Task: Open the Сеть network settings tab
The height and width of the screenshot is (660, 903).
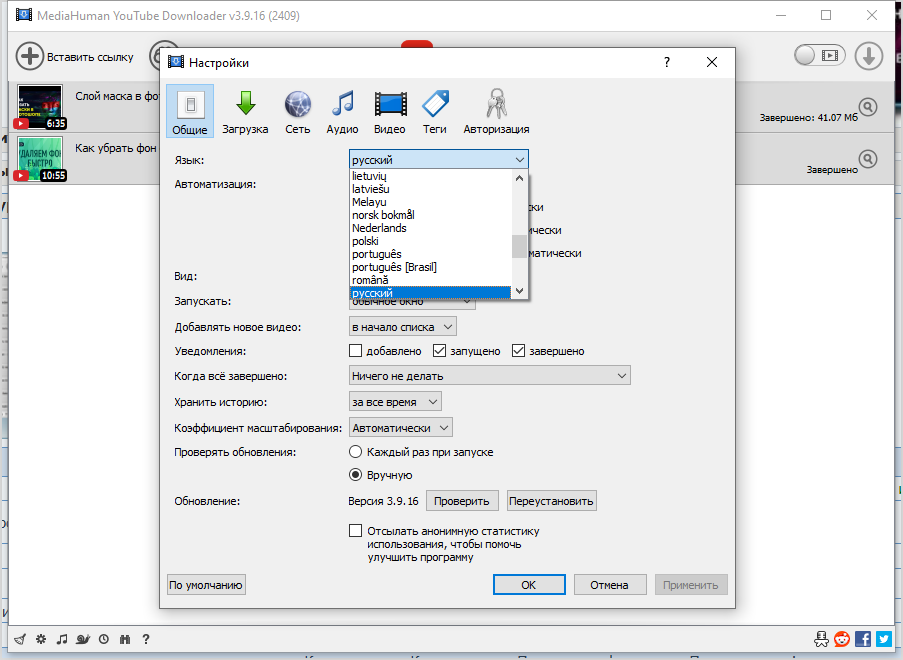Action: click(297, 112)
